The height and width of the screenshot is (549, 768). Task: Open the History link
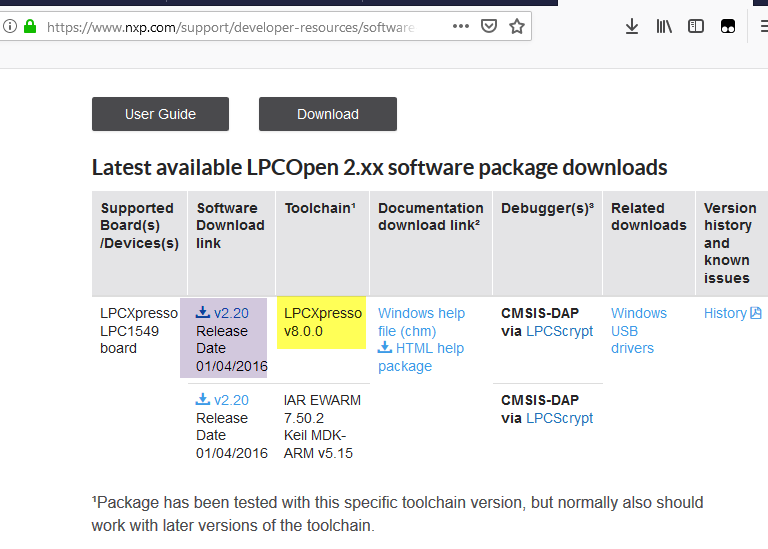pyautogui.click(x=725, y=313)
